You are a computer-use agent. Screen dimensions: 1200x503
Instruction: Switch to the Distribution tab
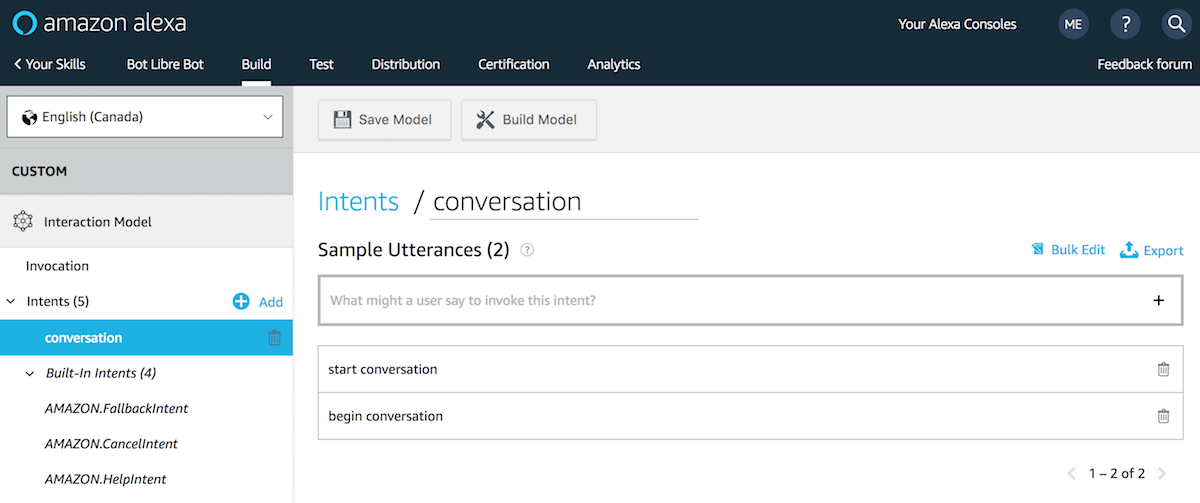[x=406, y=64]
